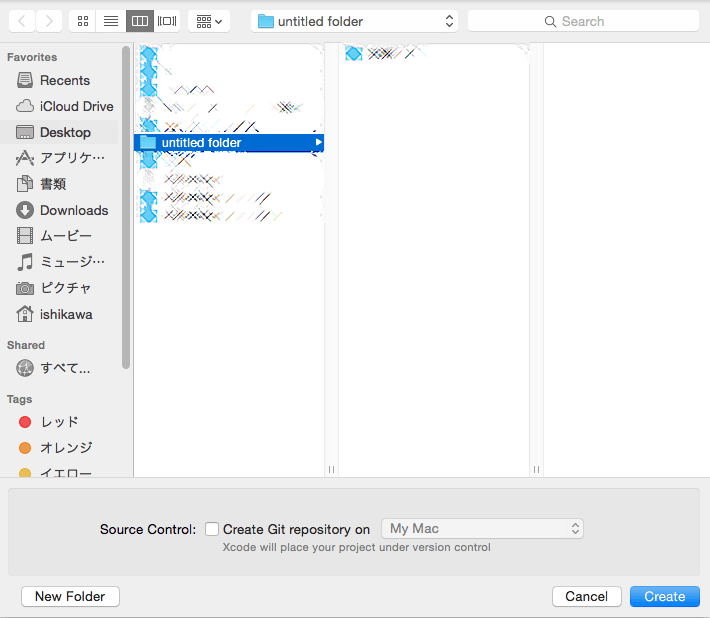The image size is (710, 618).
Task: Click the Shared sidebar heading
Action: coord(26,345)
